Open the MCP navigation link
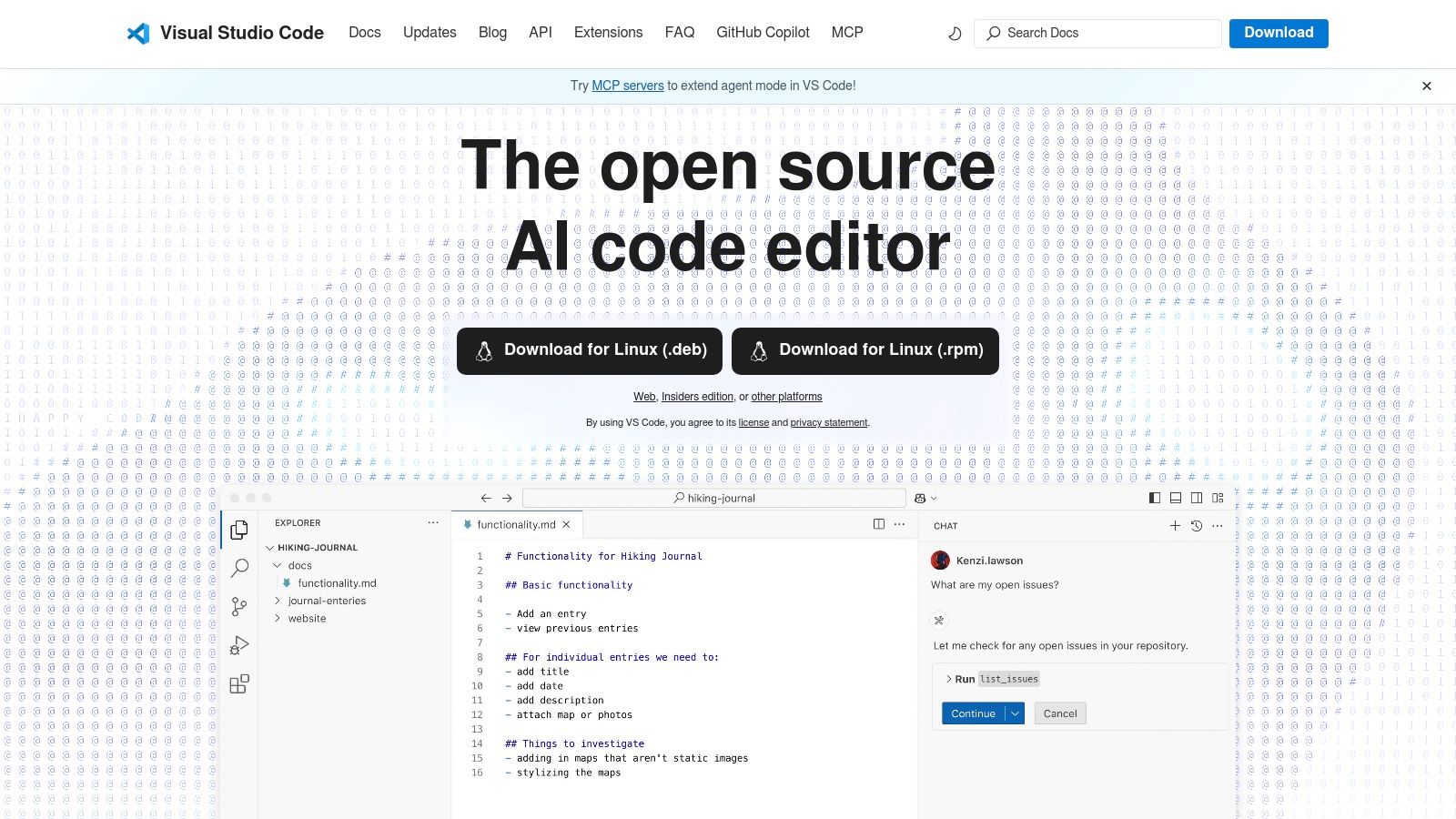The image size is (1456, 819). 847,33
